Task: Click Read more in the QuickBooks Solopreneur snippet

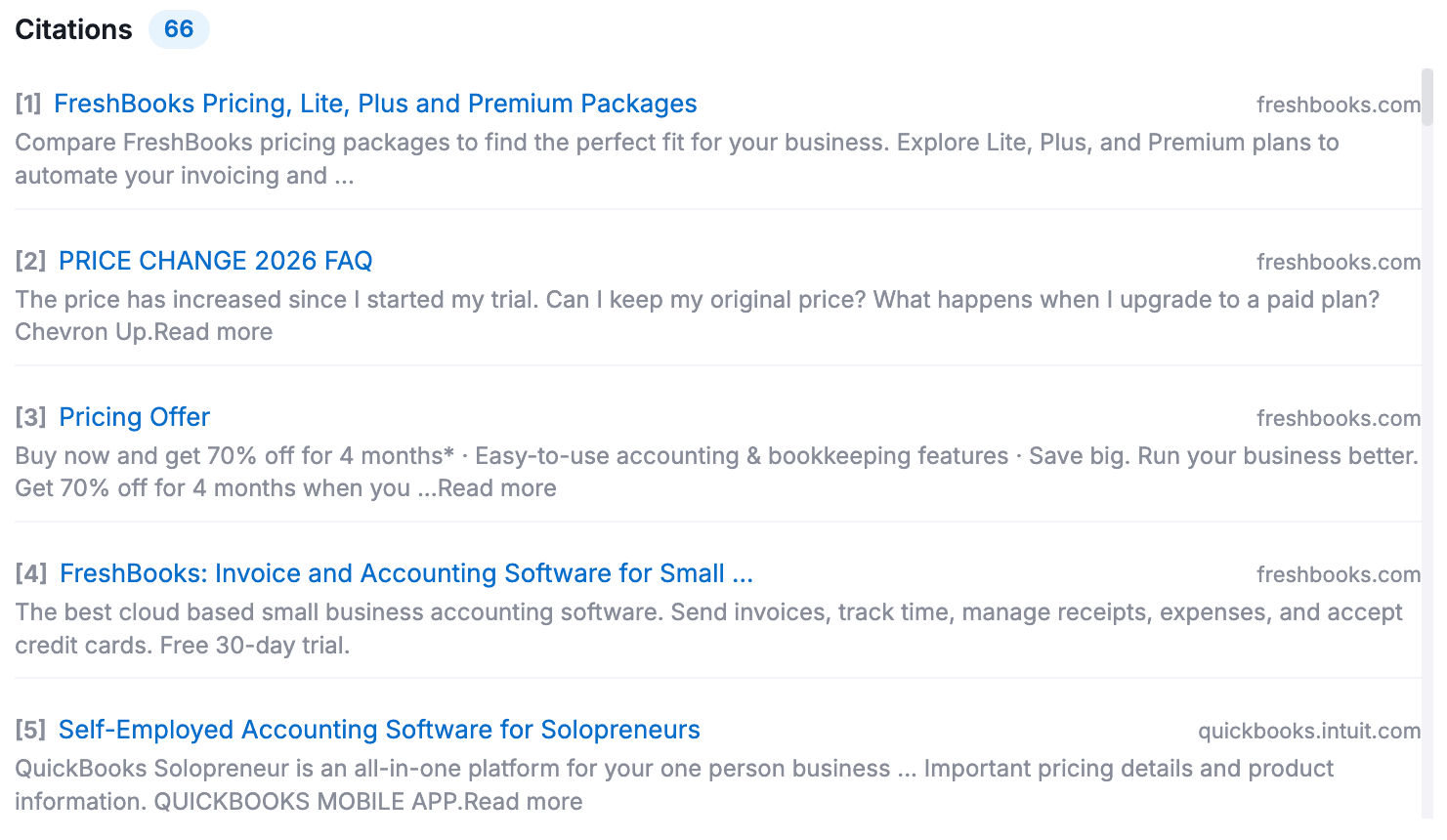Action: click(x=523, y=802)
